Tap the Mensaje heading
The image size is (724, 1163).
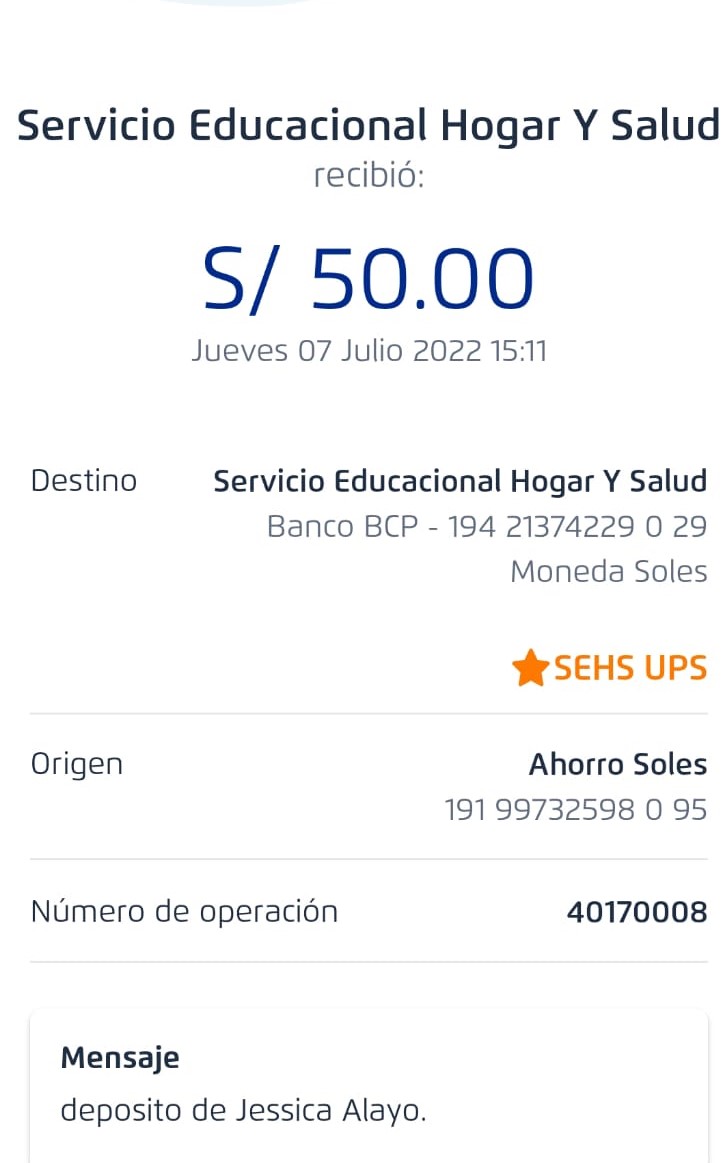[x=120, y=1057]
